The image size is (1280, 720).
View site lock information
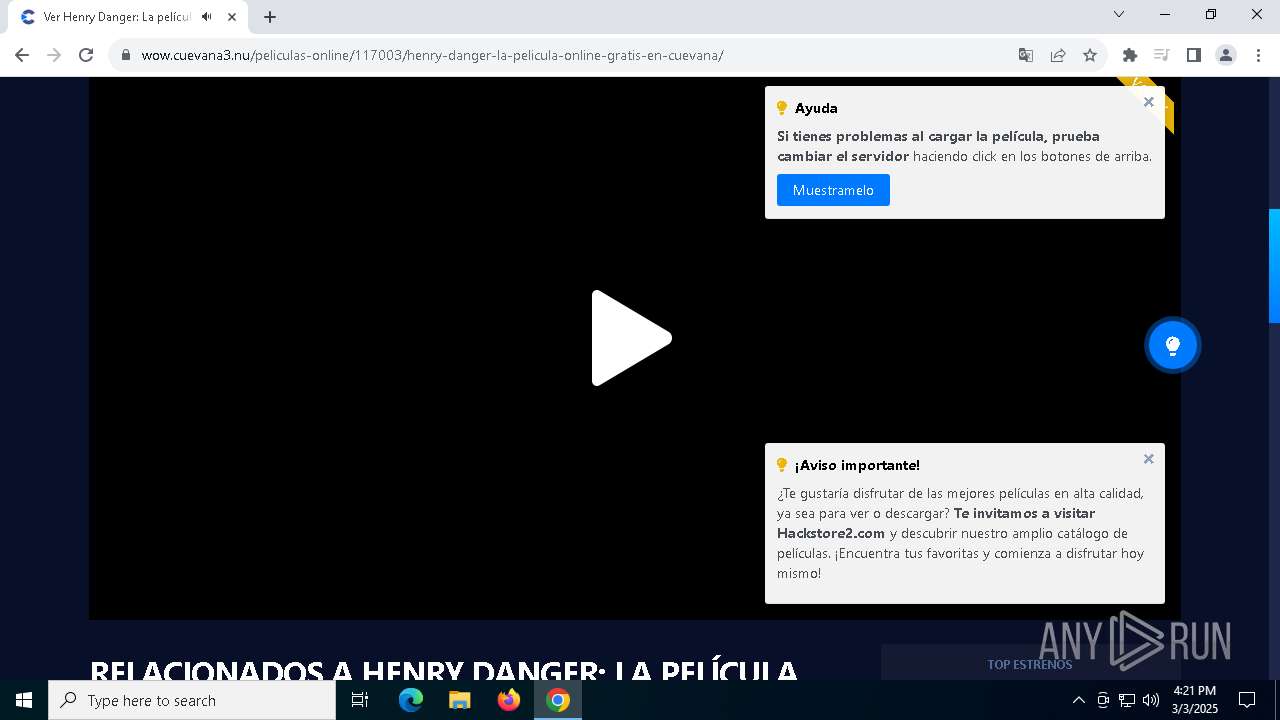click(x=125, y=55)
